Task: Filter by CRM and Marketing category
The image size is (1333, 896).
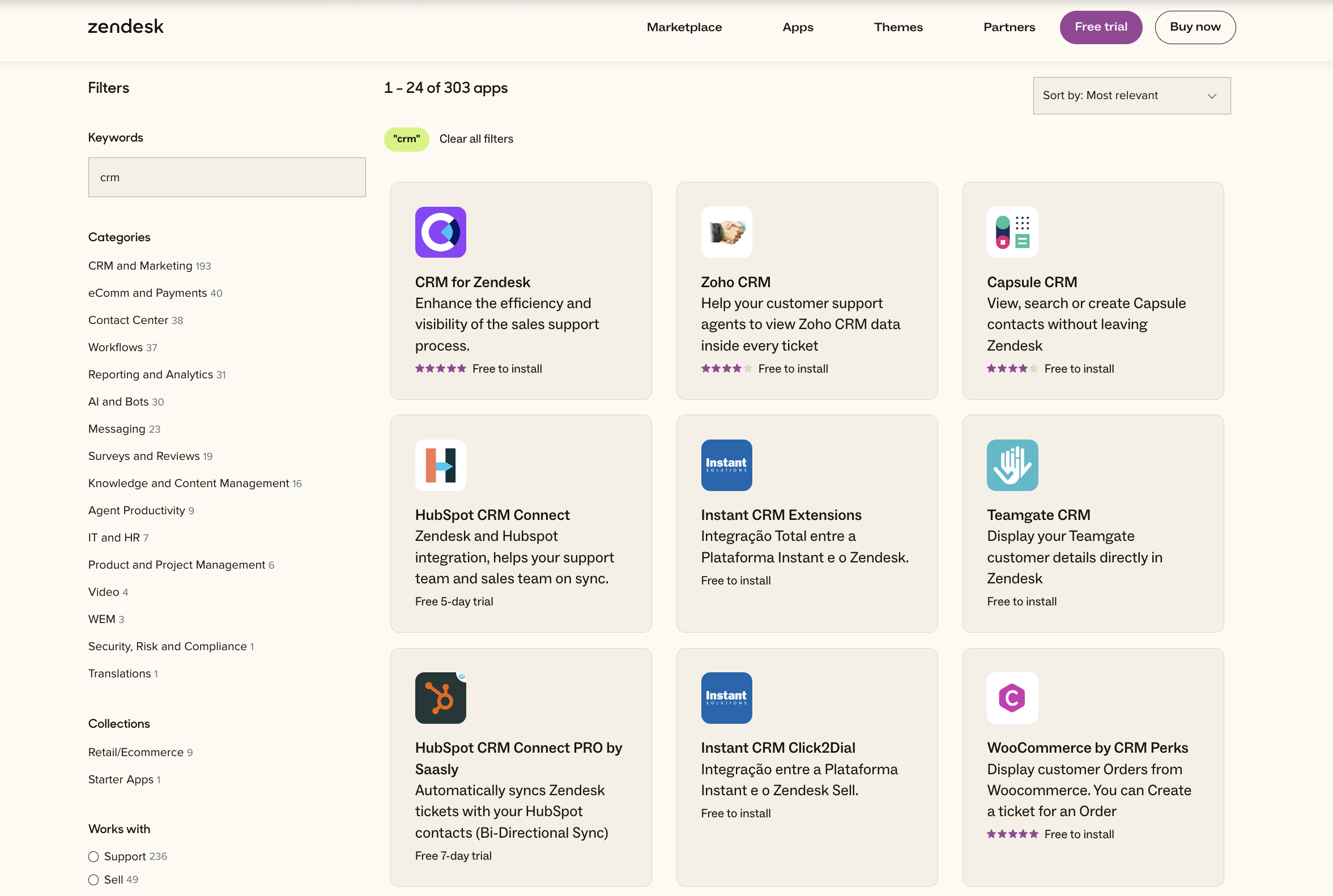Action: (x=150, y=266)
